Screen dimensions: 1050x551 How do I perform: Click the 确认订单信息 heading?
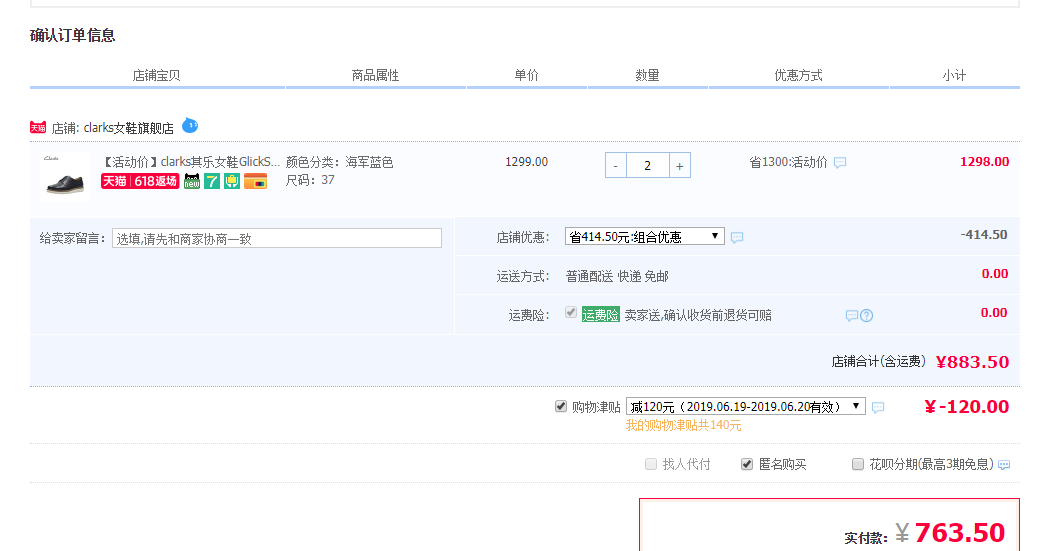[x=72, y=35]
